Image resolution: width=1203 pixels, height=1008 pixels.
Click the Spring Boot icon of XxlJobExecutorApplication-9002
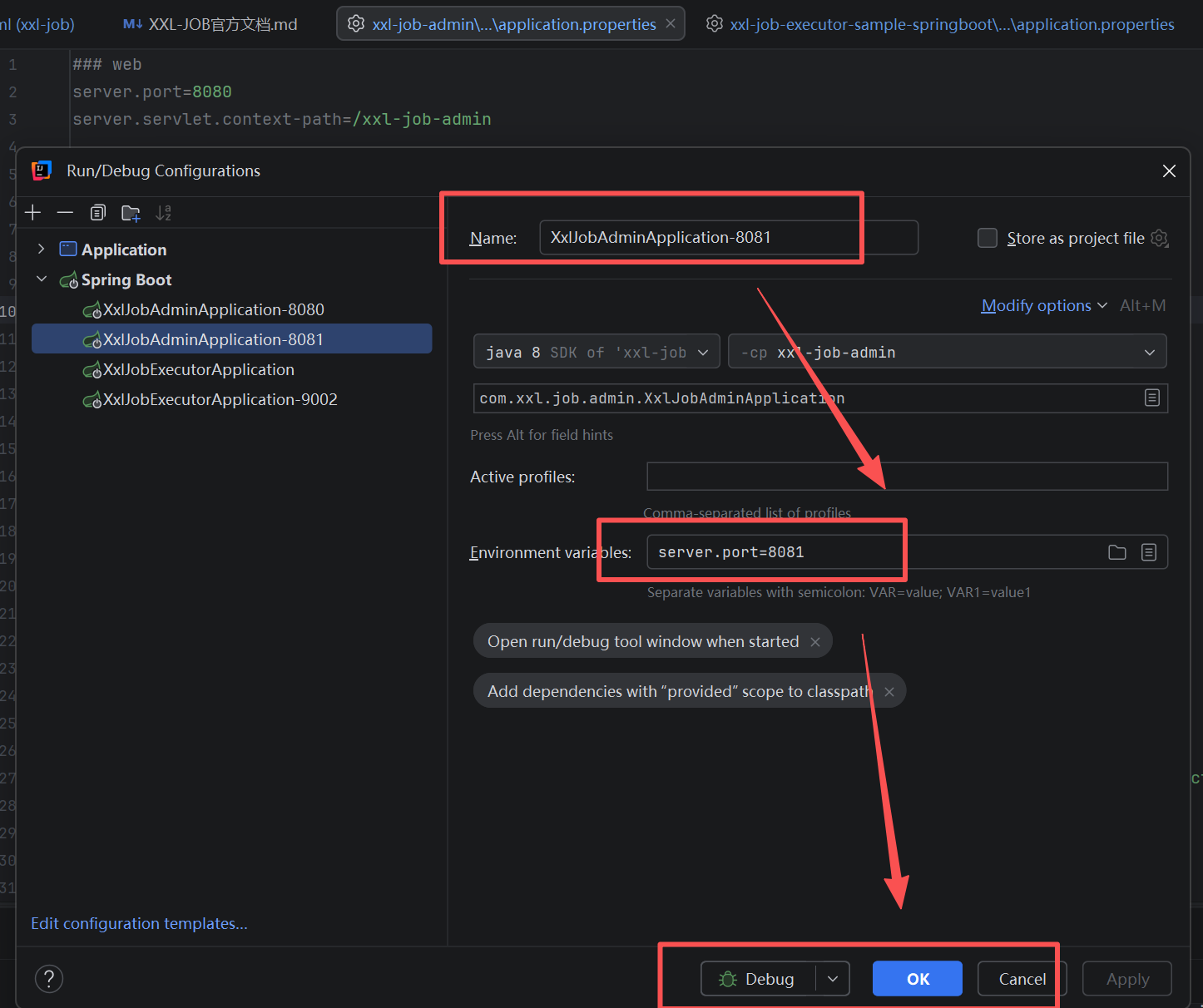[92, 401]
